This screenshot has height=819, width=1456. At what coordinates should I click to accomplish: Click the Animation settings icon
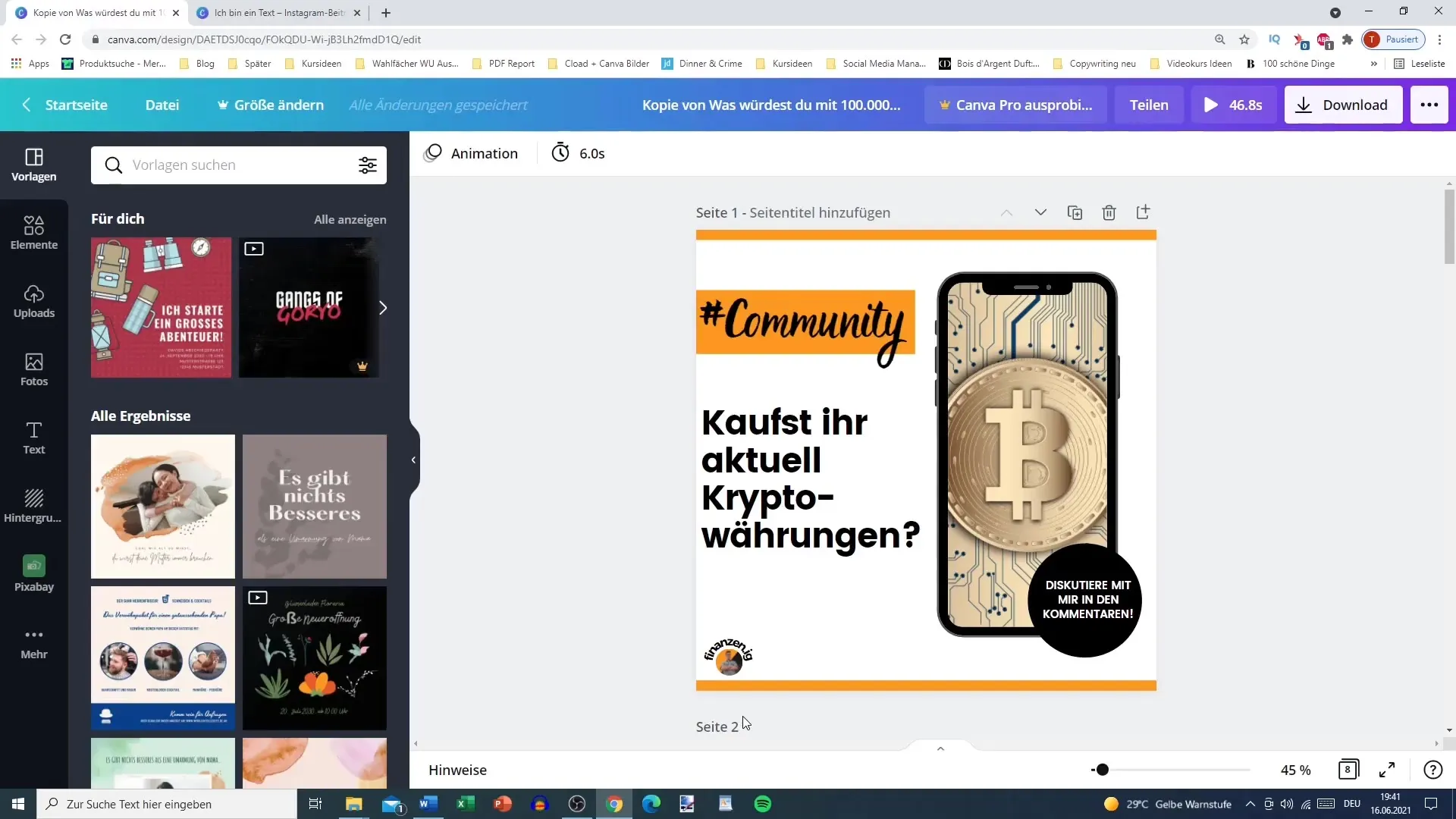point(435,153)
